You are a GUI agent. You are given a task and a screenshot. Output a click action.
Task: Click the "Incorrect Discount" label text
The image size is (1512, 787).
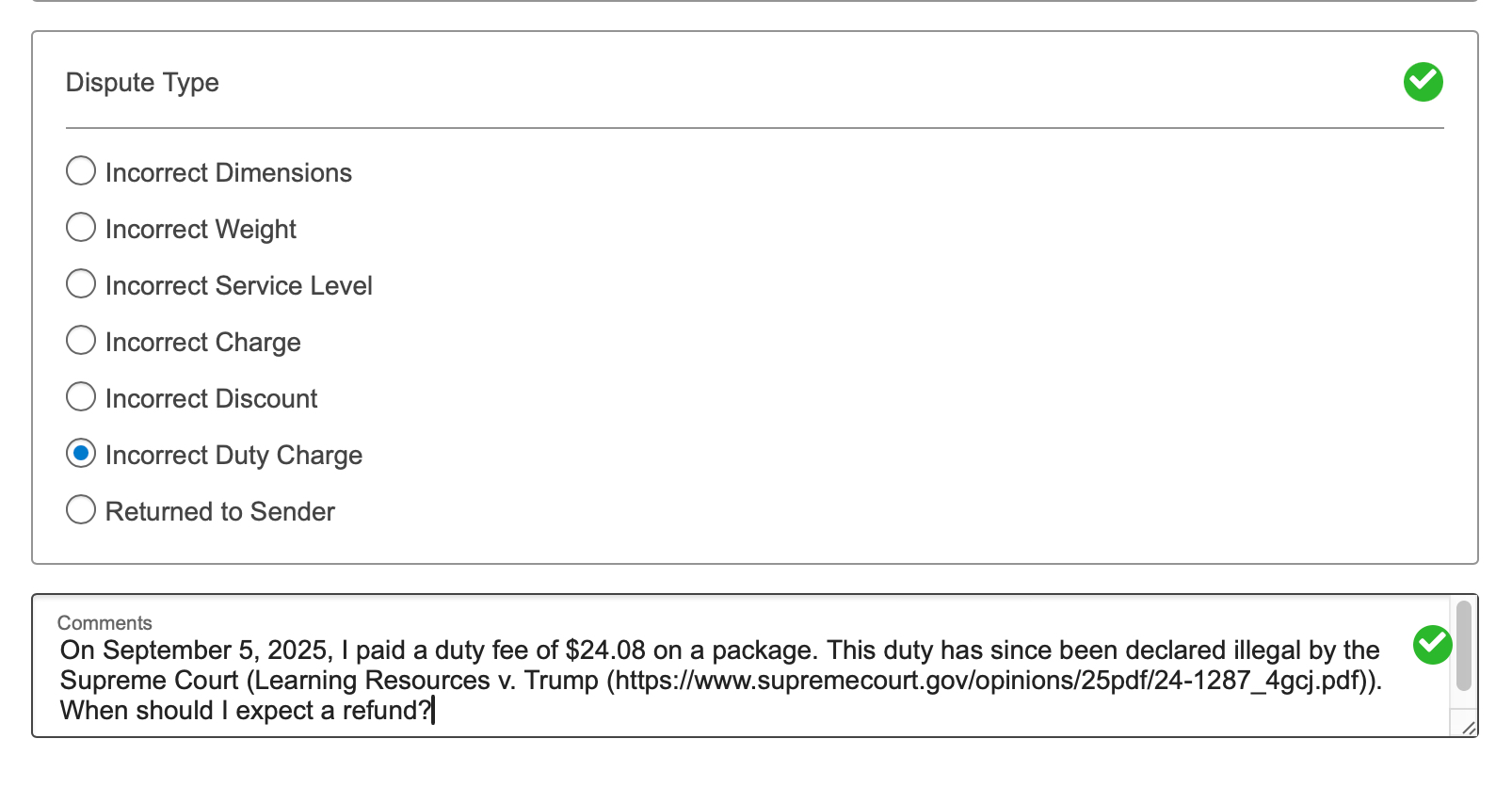(x=212, y=399)
